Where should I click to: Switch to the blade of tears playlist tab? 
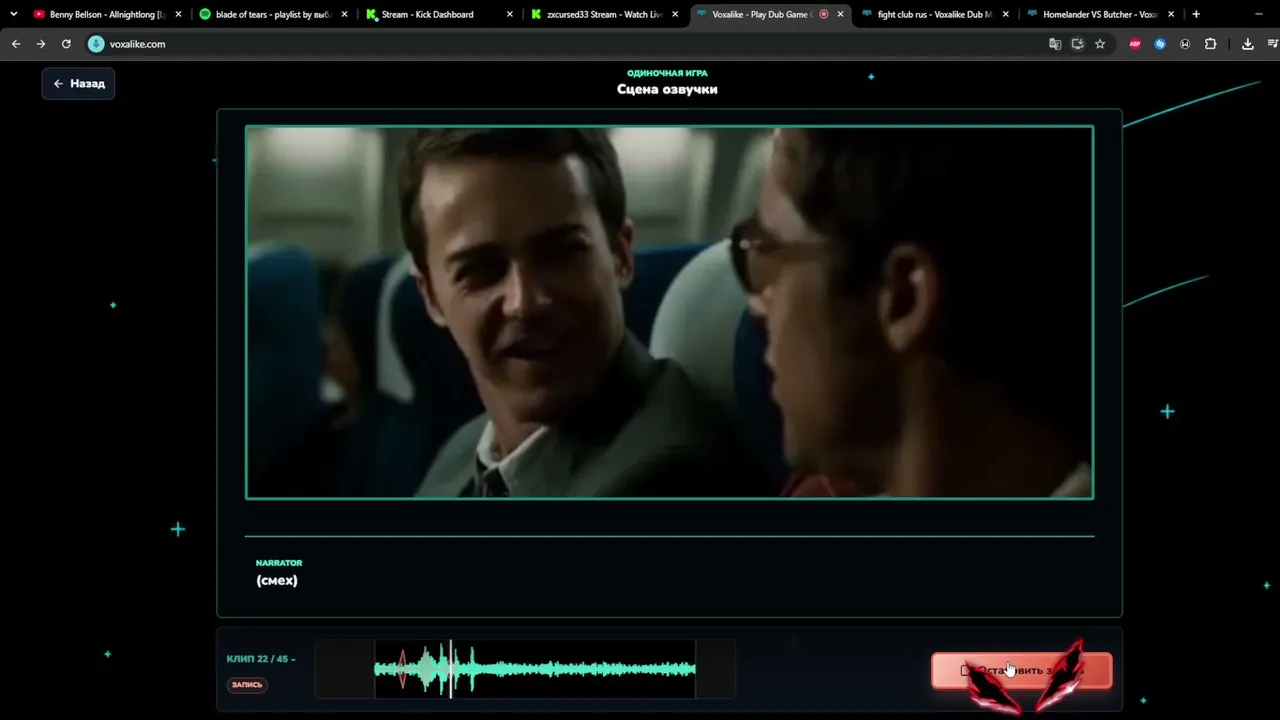tap(272, 14)
